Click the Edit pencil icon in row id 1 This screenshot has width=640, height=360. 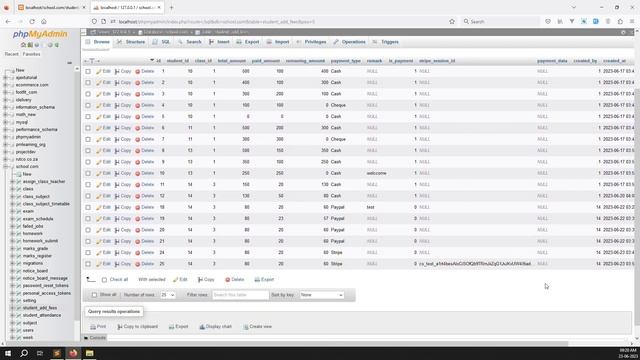[x=99, y=71]
